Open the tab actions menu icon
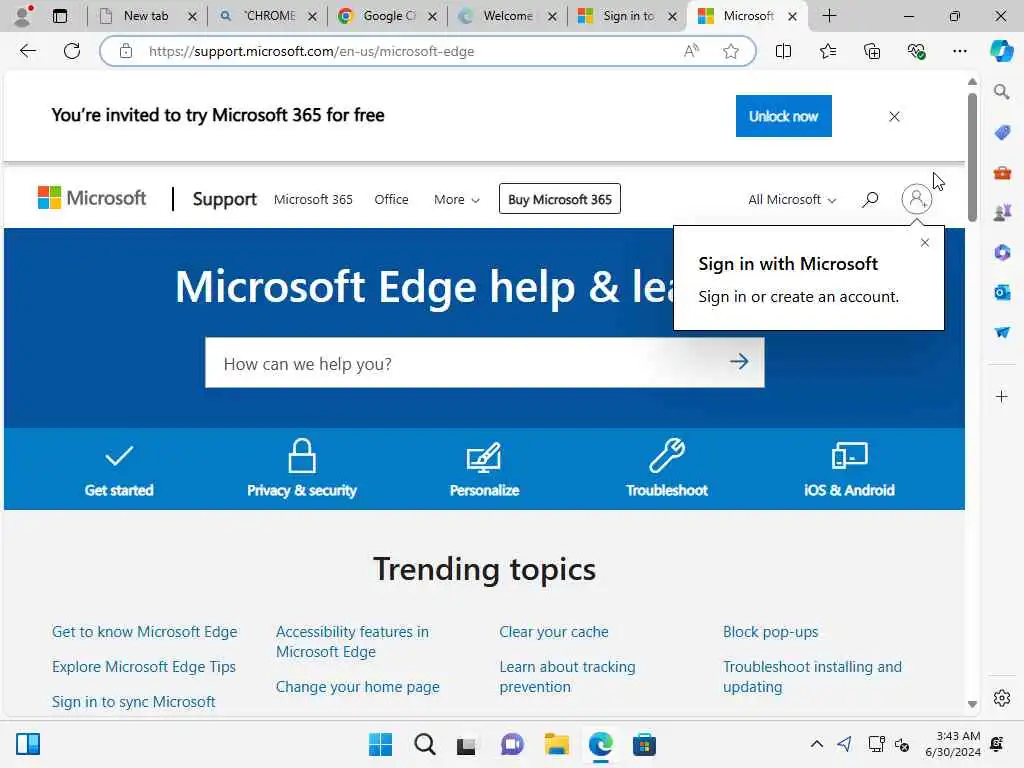The width and height of the screenshot is (1024, 768). coord(60,16)
